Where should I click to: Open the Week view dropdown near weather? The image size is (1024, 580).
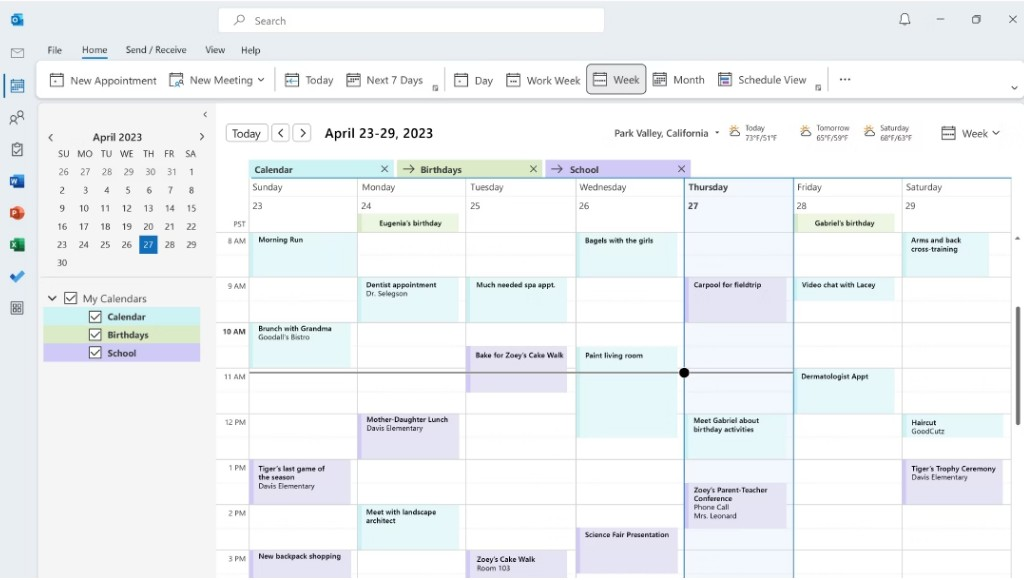tap(994, 132)
